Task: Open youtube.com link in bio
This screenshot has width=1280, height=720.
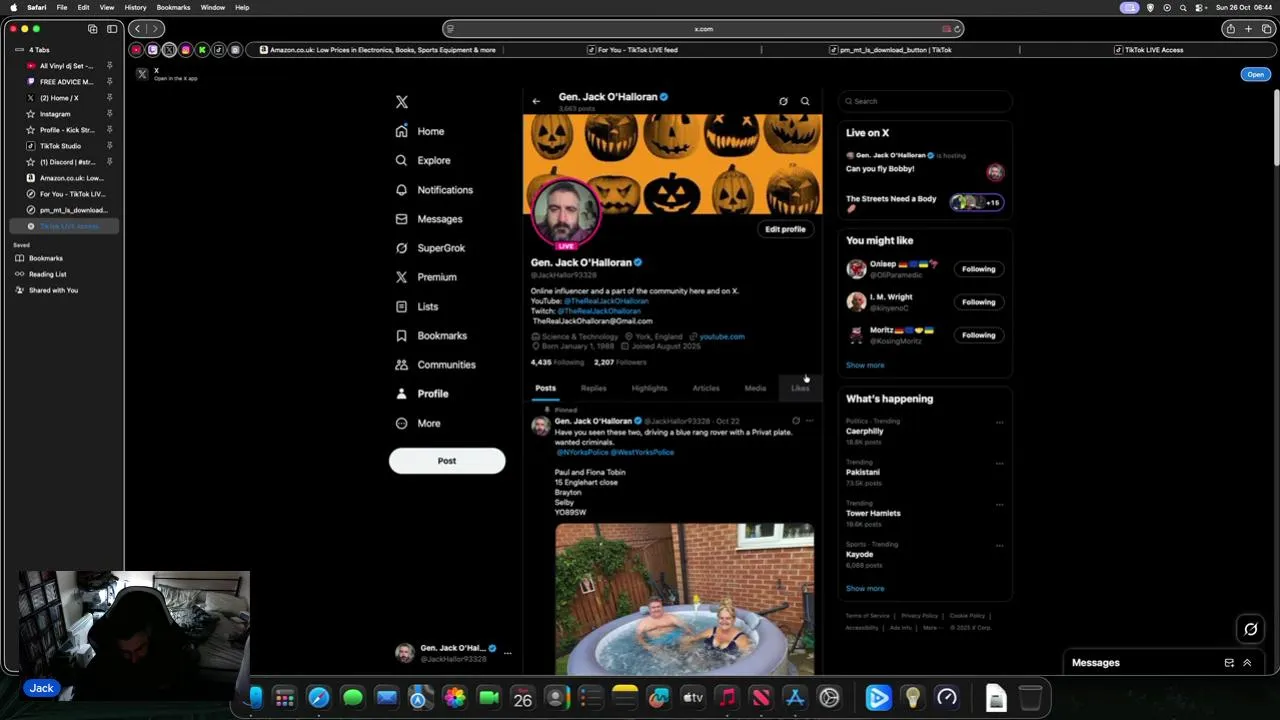Action: (722, 337)
